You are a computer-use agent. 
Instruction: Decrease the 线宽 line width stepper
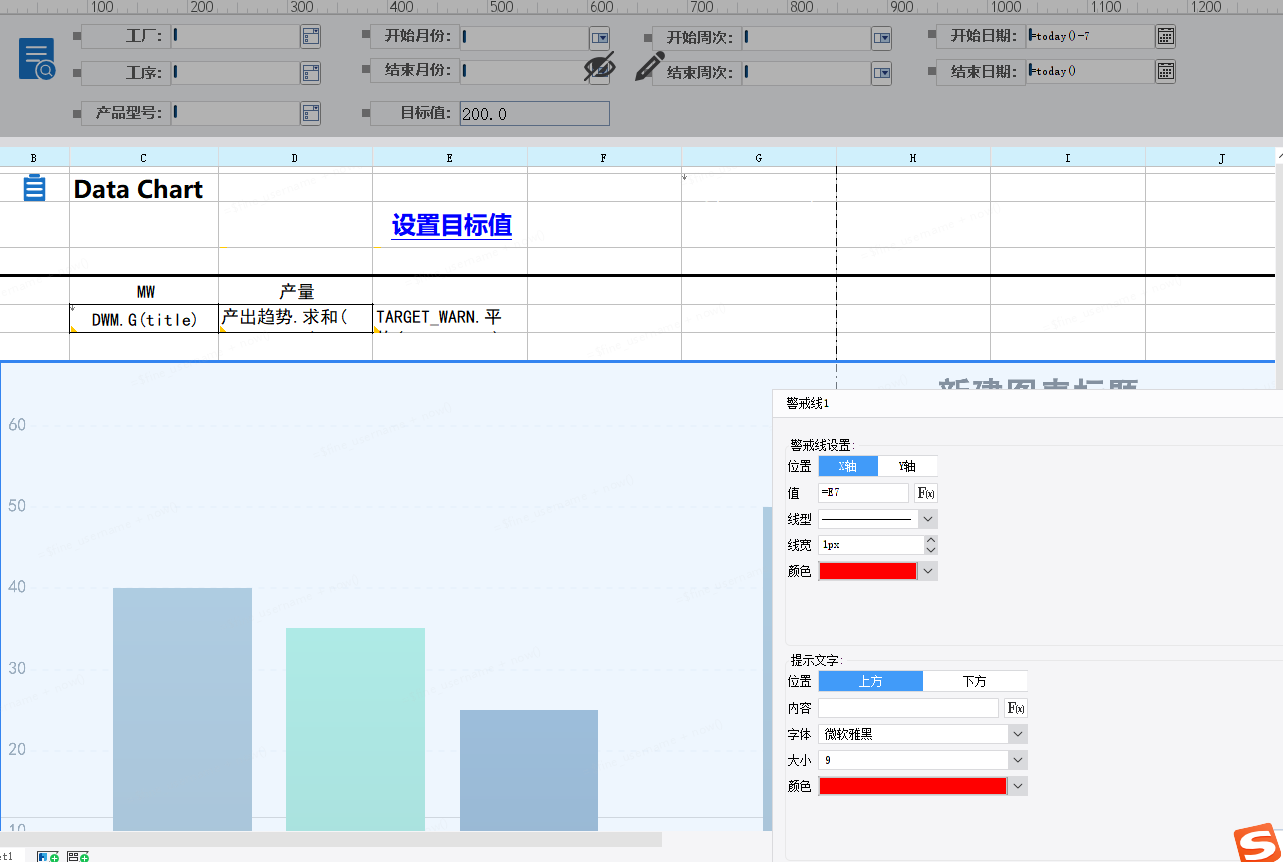pos(931,550)
